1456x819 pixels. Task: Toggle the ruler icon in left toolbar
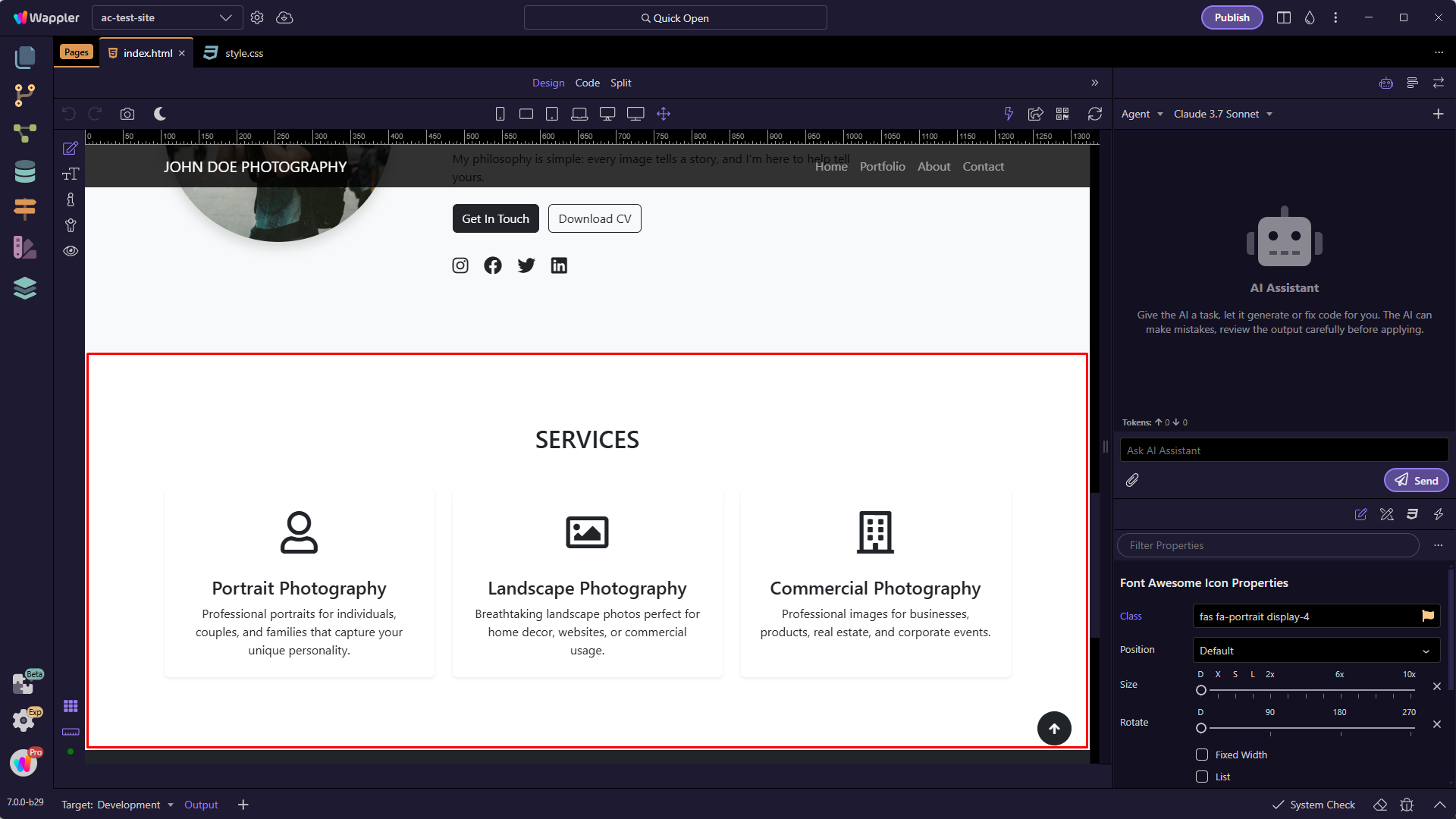tap(71, 732)
